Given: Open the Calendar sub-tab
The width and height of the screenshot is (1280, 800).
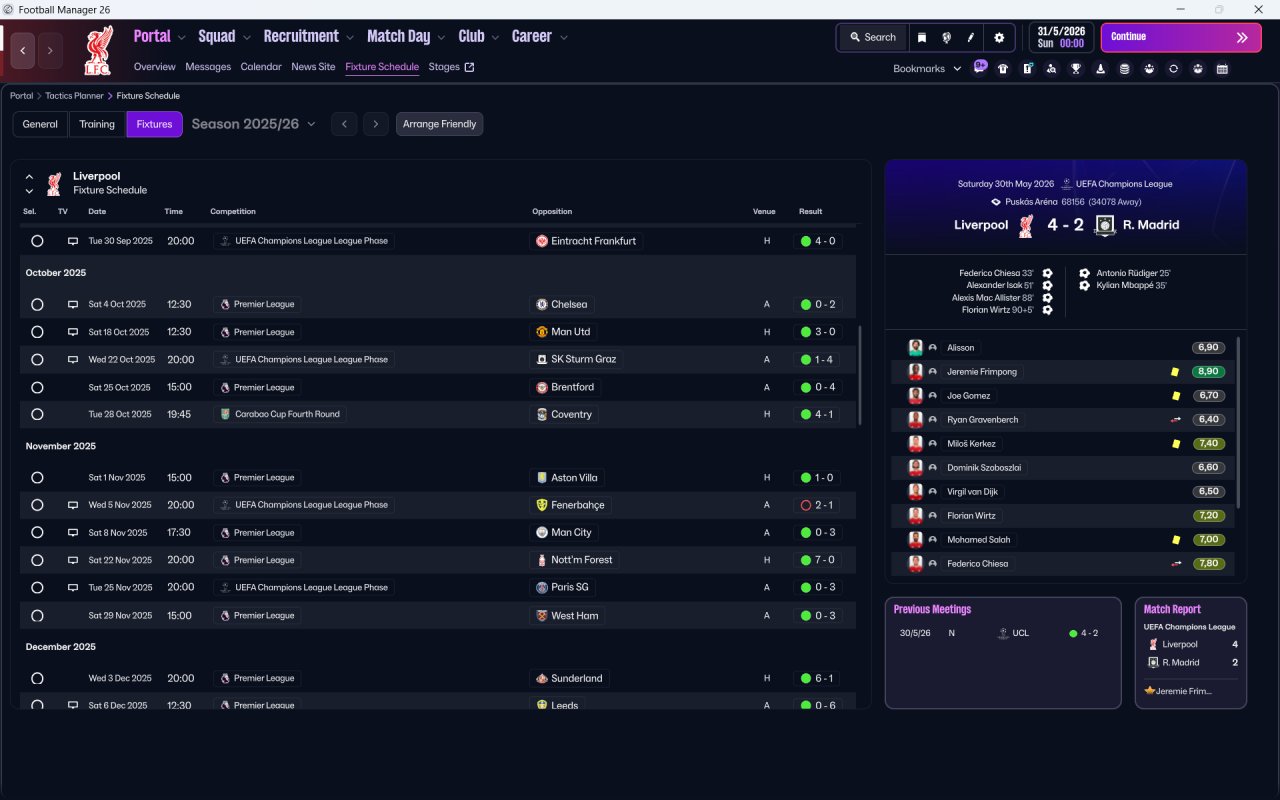Looking at the screenshot, I should click(x=261, y=67).
